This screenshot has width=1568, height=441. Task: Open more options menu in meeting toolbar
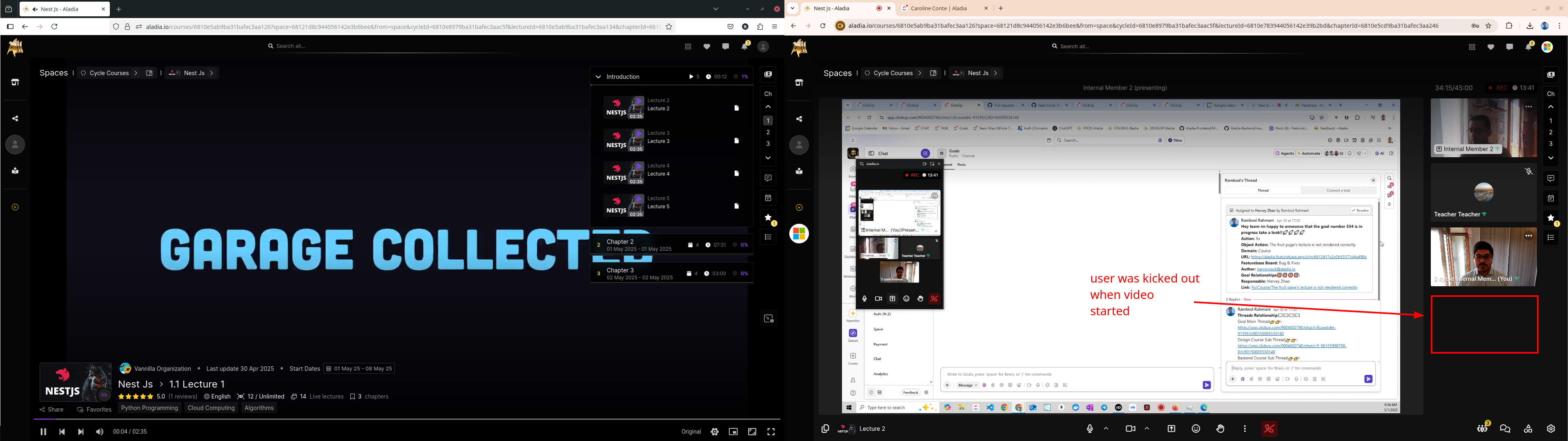1245,429
